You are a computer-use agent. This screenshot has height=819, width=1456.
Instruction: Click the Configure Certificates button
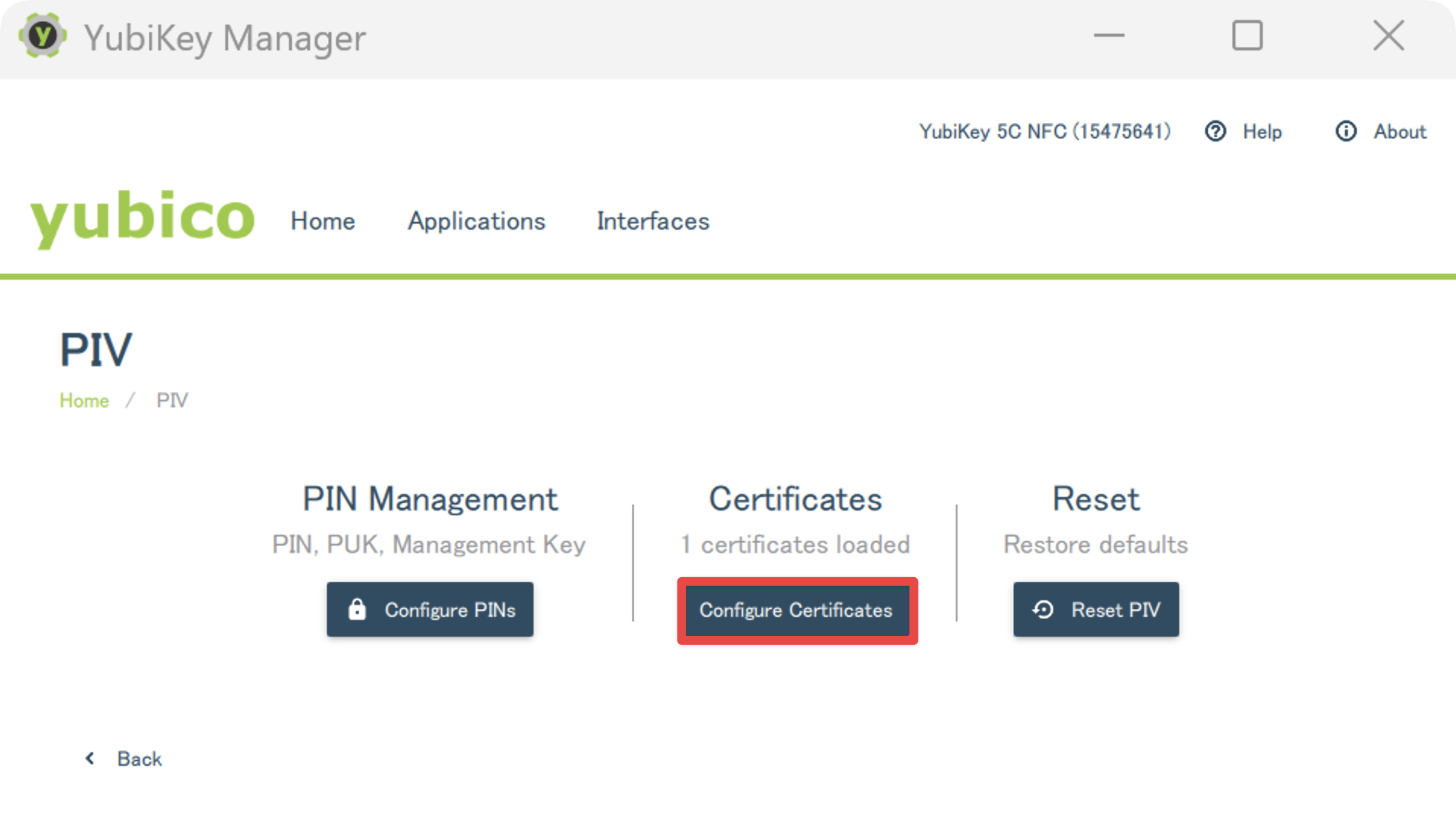tap(797, 610)
